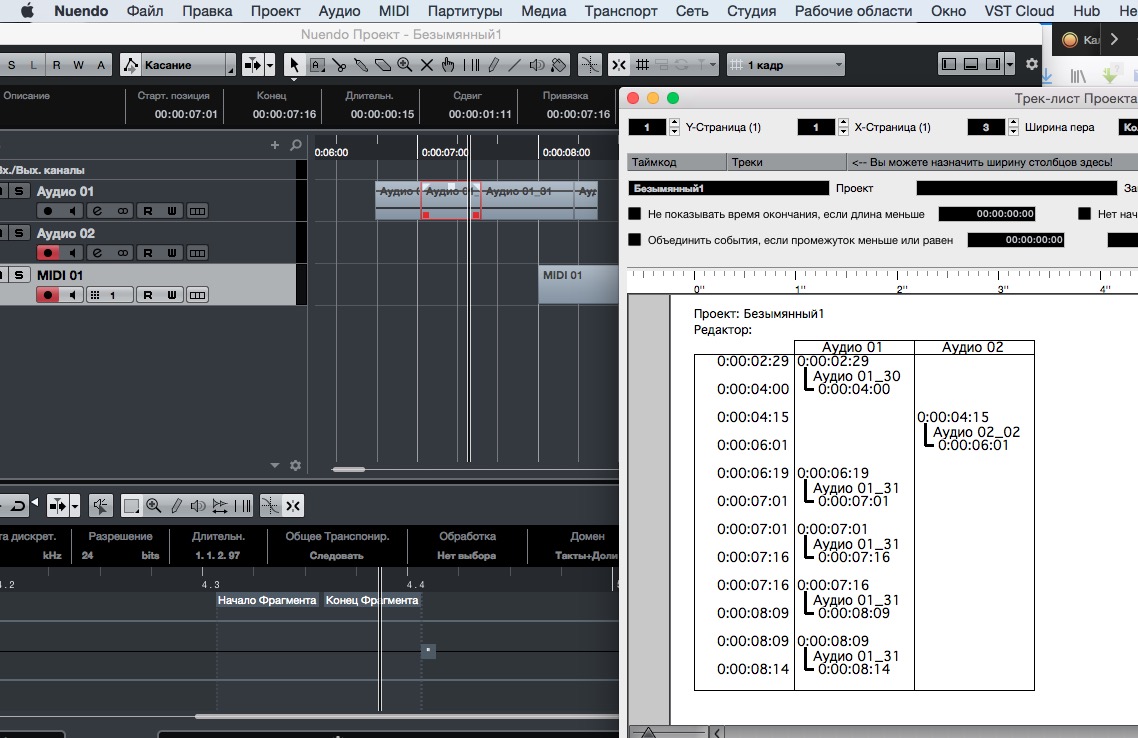Add track with the plus icon
Viewport: 1138px width, 738px height.
(x=274, y=145)
